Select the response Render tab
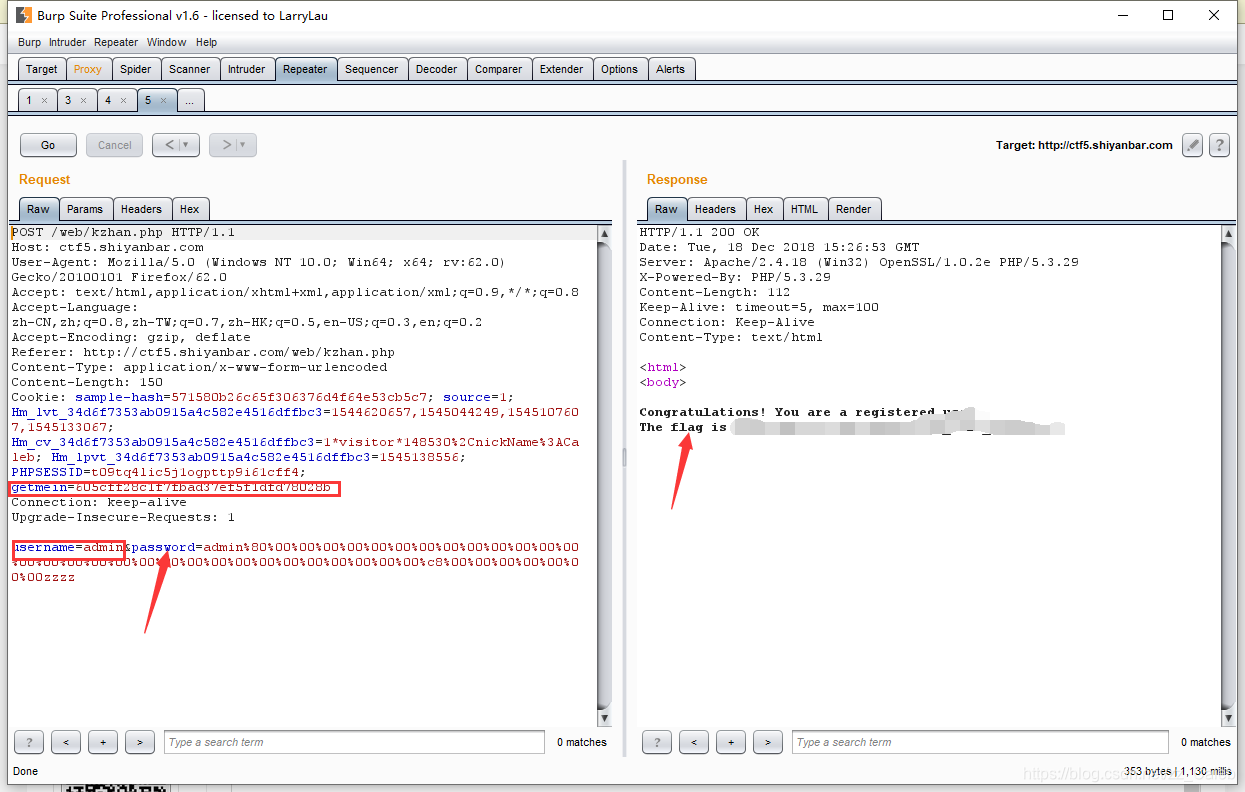This screenshot has width=1245, height=792. [x=854, y=209]
